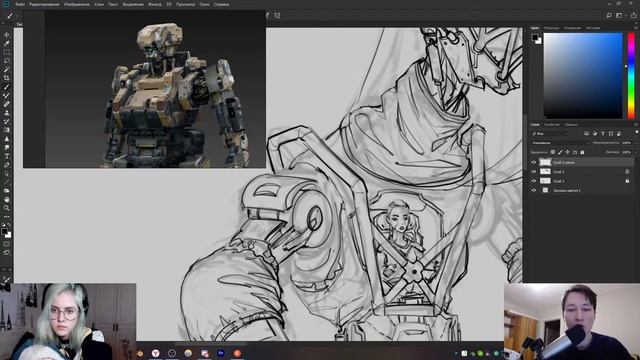Click the vertical hue spectrum slider
Image resolution: width=640 pixels, height=360 pixels.
coord(631,76)
